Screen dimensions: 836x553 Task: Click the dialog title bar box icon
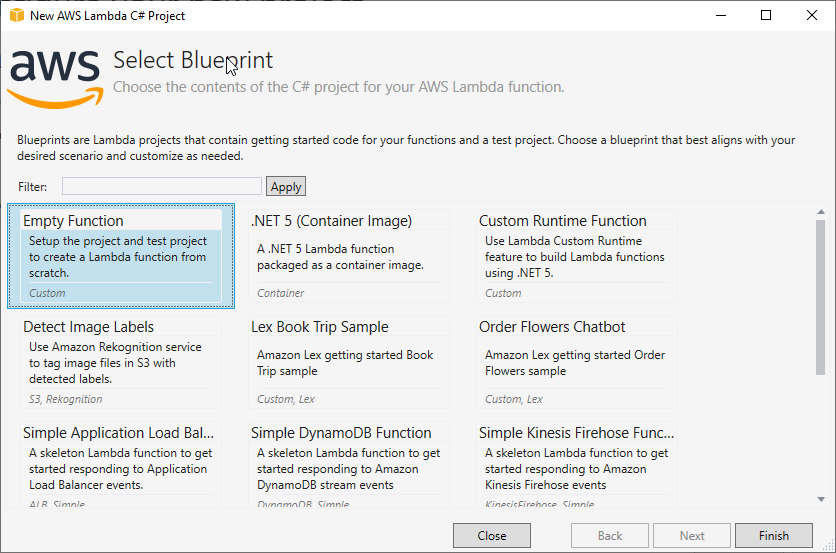[x=17, y=15]
